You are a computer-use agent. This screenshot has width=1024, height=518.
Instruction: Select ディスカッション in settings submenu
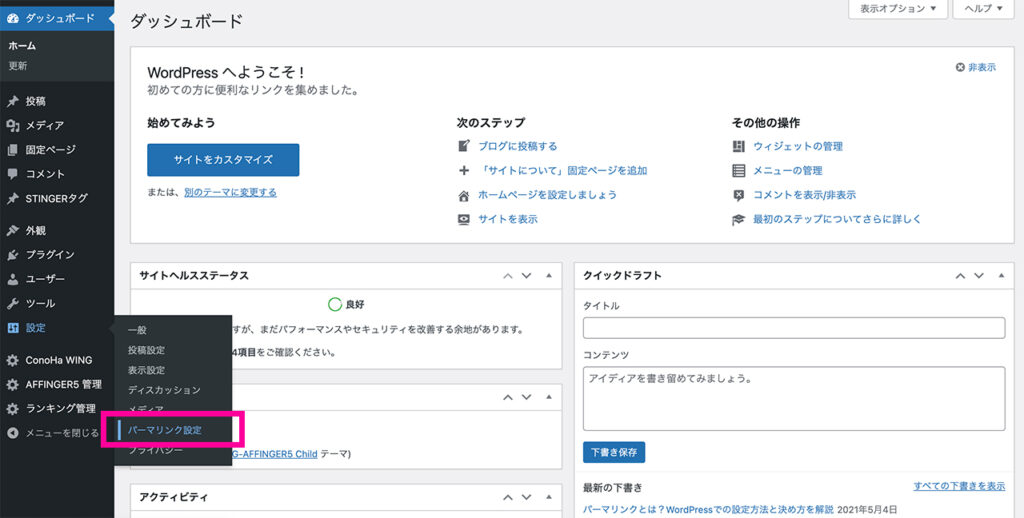[x=164, y=390]
